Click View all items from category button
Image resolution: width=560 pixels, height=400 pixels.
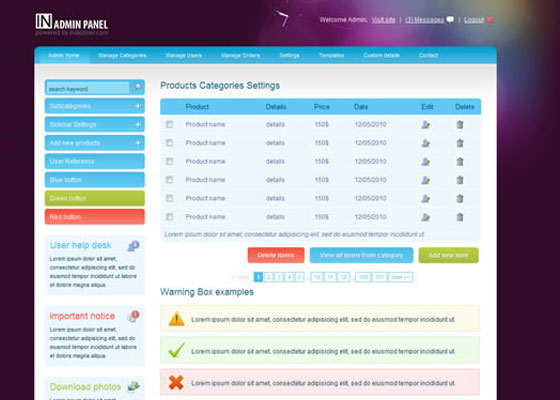(361, 255)
